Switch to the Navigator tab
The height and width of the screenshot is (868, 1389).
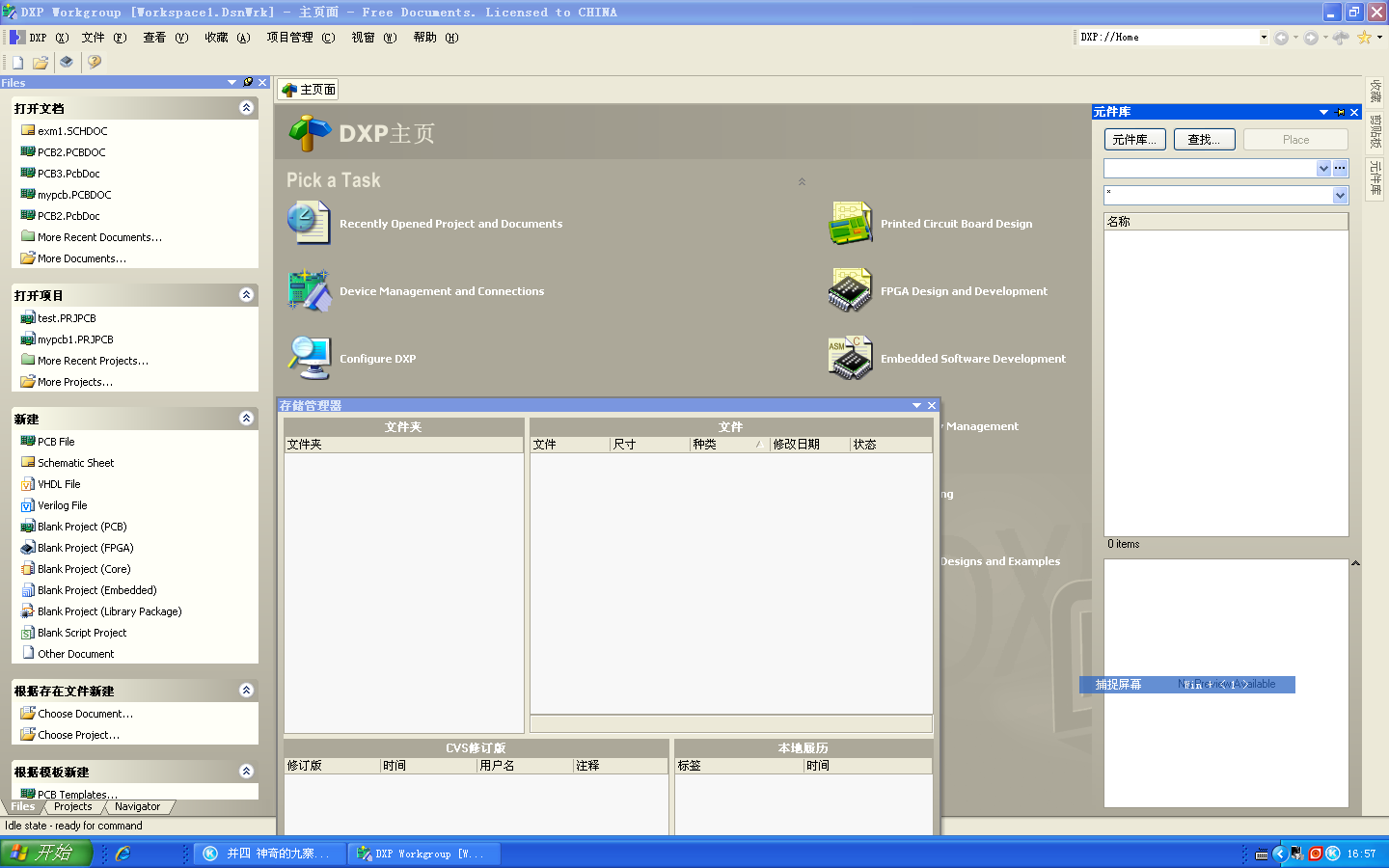(138, 807)
